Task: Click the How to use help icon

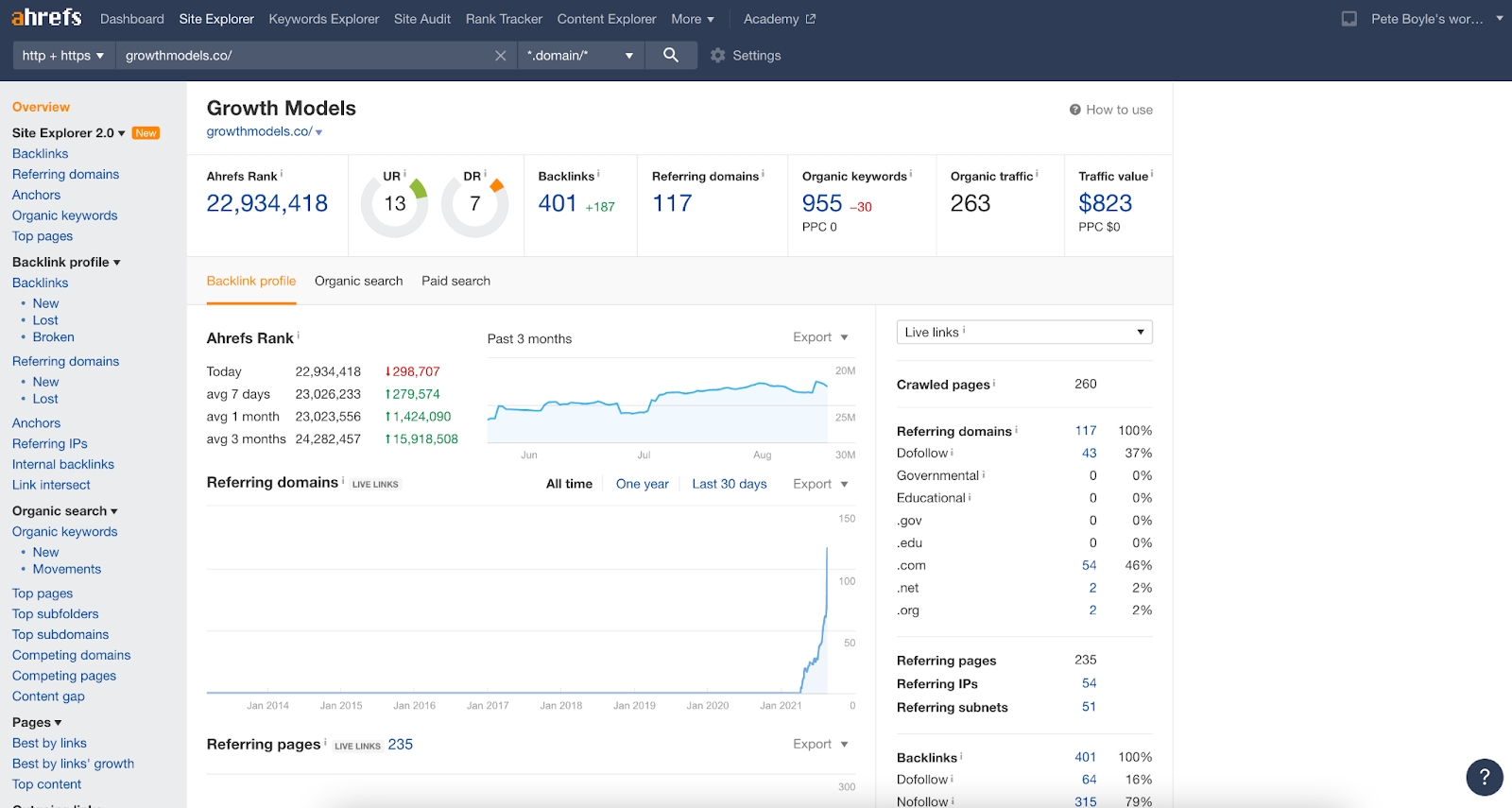Action: 1074,110
